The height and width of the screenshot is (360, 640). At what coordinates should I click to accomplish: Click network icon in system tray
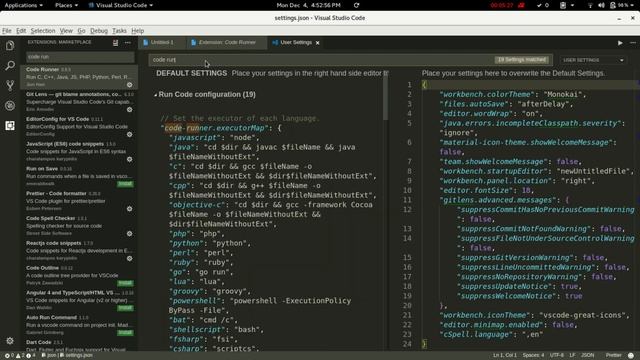(x=590, y=5)
